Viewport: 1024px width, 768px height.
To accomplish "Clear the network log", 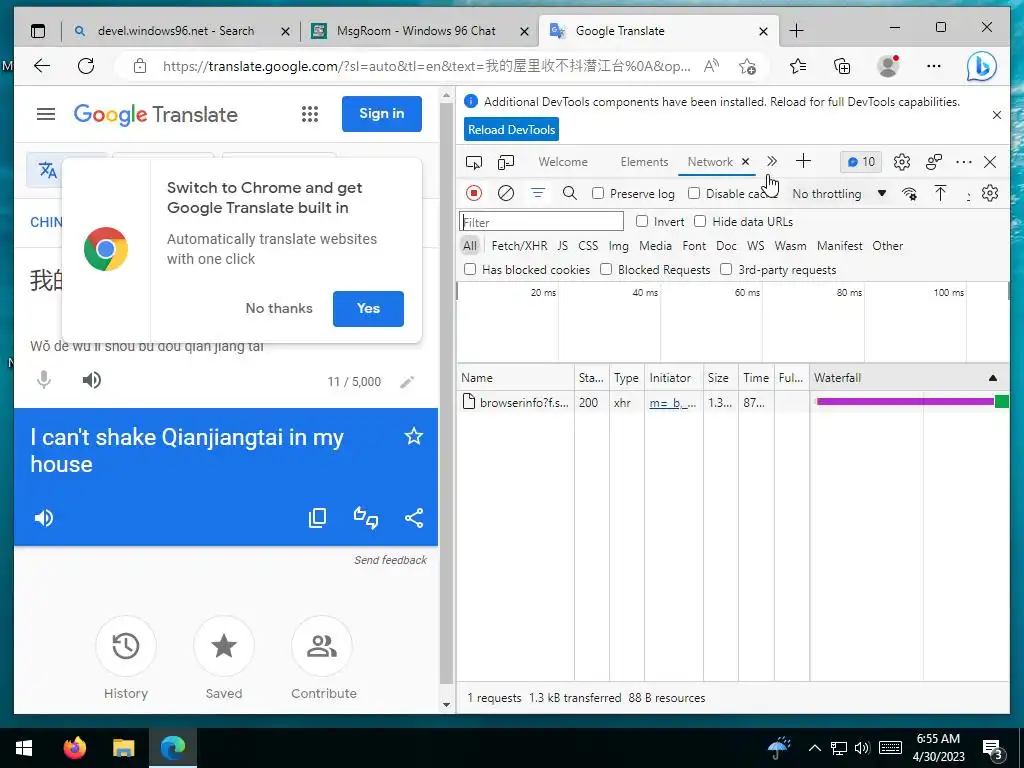I will click(505, 193).
